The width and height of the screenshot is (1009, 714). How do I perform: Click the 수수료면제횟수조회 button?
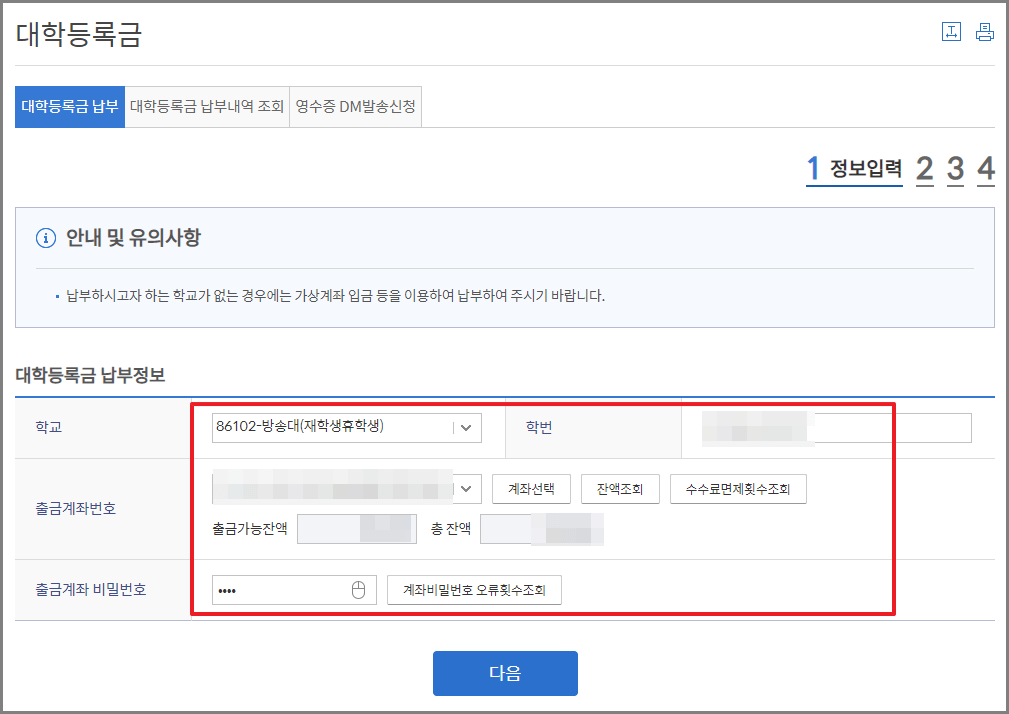(738, 488)
